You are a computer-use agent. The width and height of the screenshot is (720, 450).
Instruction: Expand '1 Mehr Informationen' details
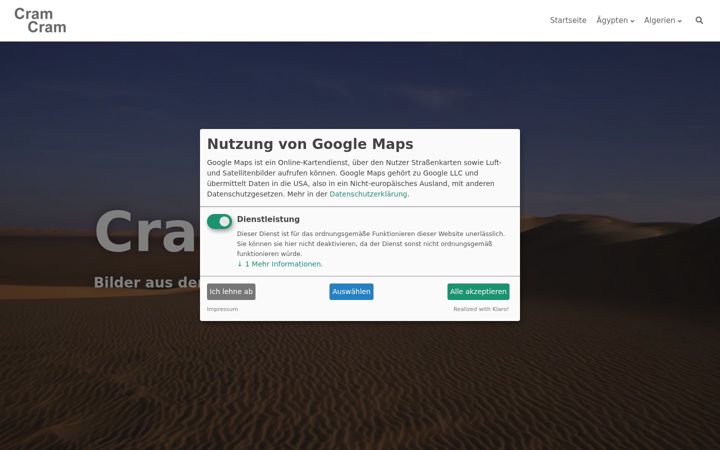[280, 264]
